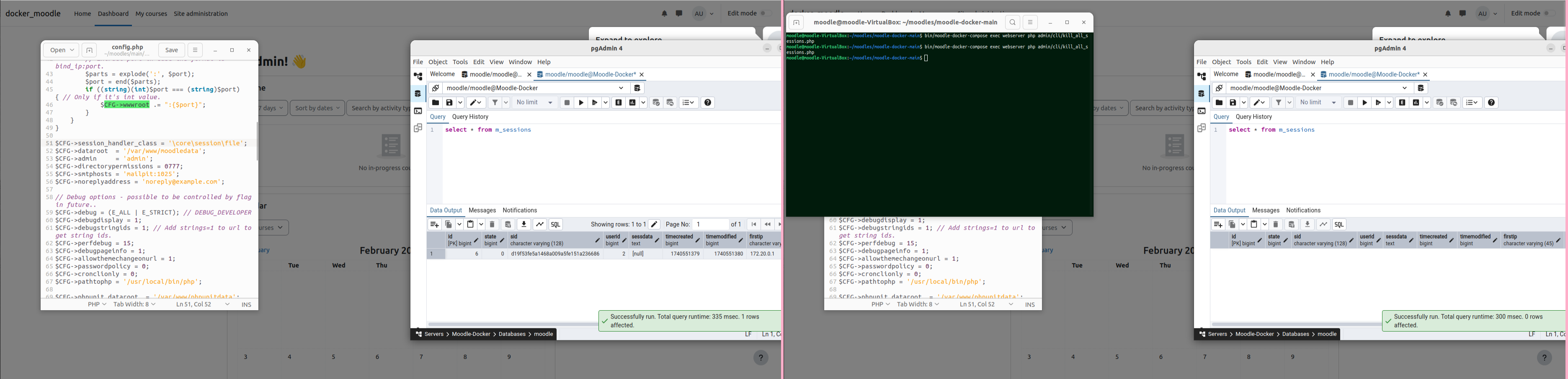1568x379 pixels.
Task: Click SQL button in right pgAdmin data output
Action: (1339, 225)
